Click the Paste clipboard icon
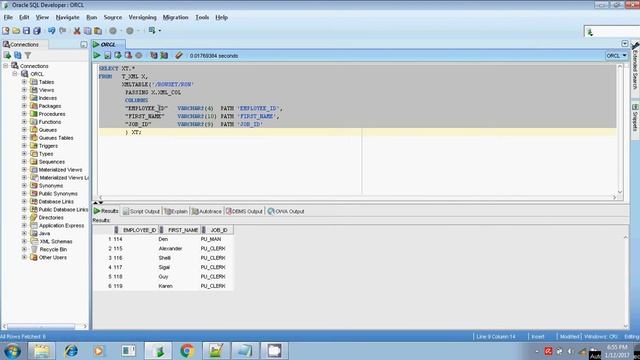 [98, 31]
